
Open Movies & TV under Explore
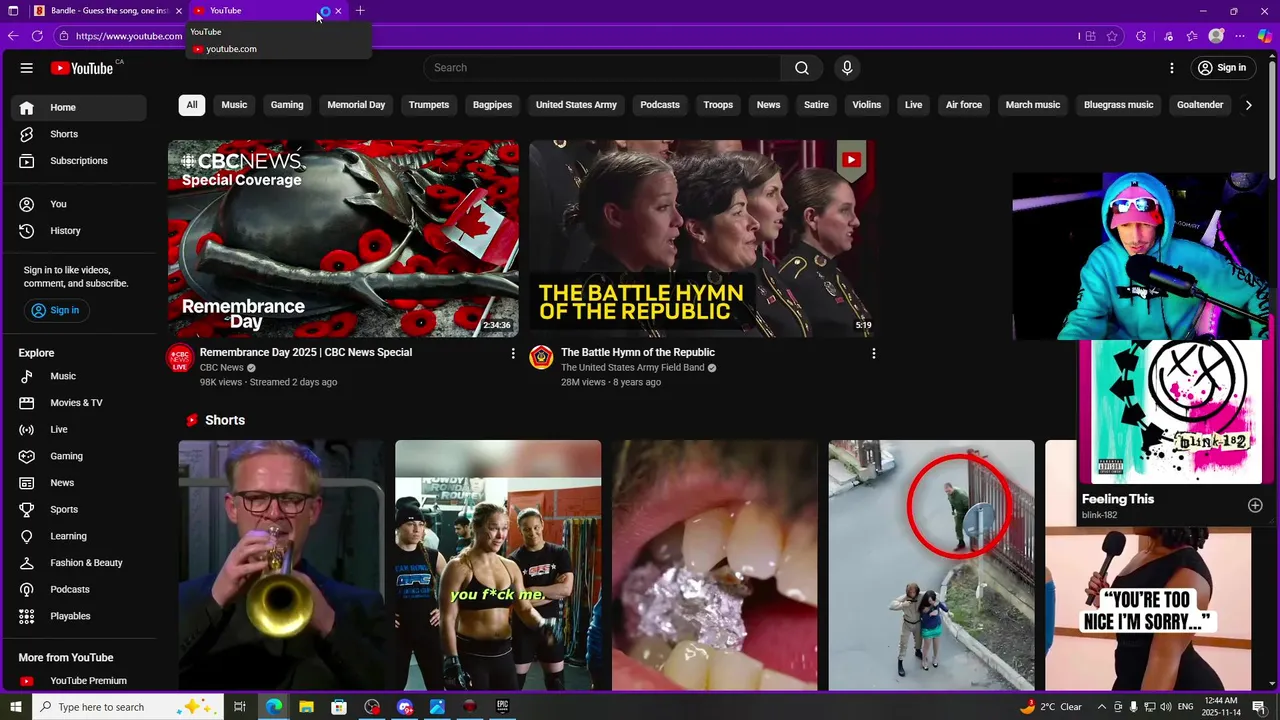(x=78, y=403)
